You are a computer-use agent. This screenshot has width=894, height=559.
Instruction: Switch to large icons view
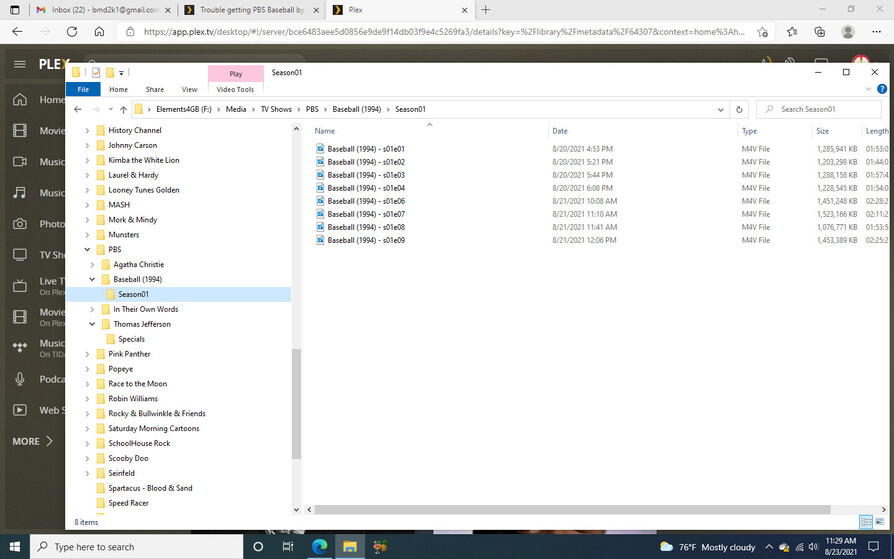(x=879, y=521)
